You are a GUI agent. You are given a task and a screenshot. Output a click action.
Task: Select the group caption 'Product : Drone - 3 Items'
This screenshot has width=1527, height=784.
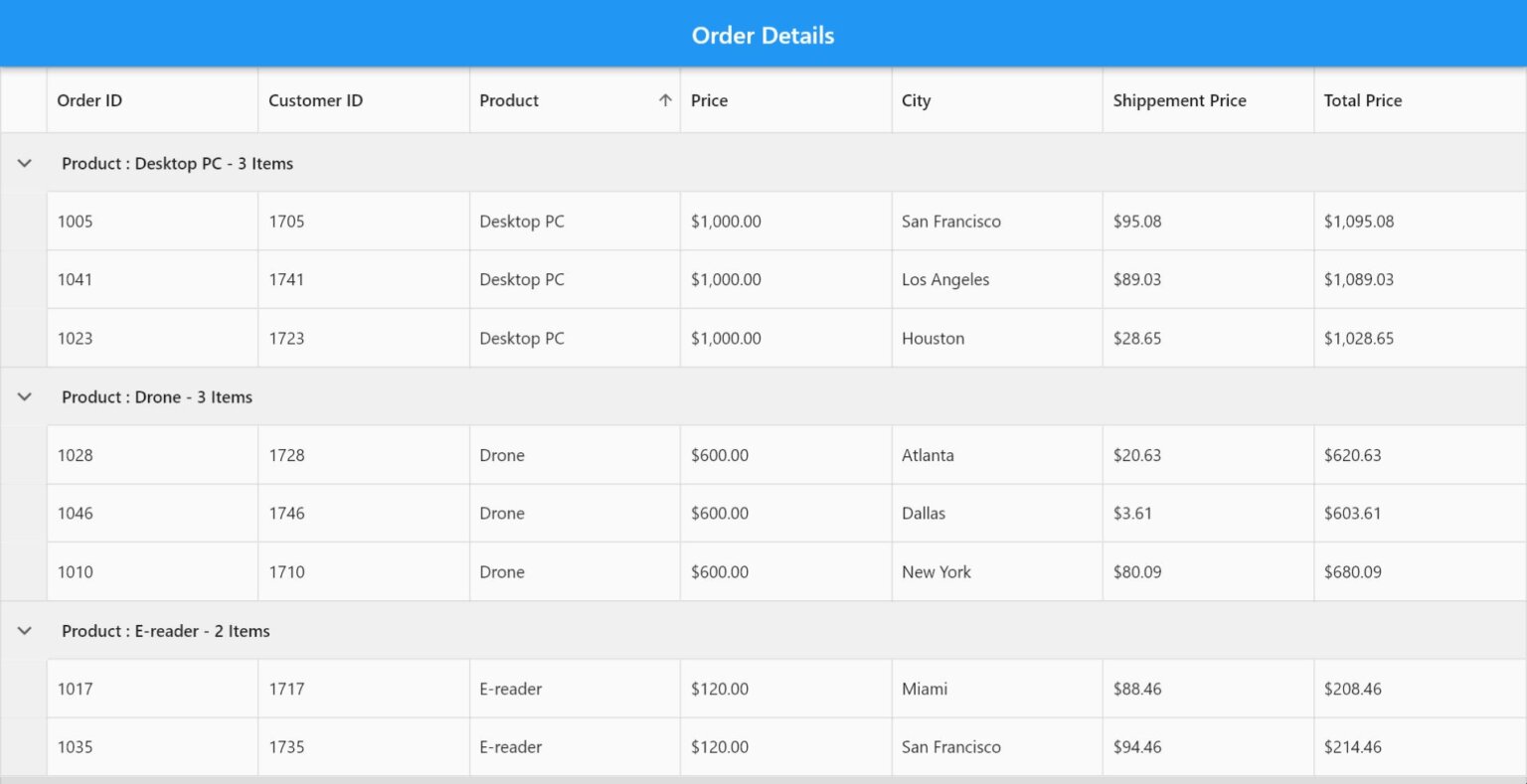point(156,396)
